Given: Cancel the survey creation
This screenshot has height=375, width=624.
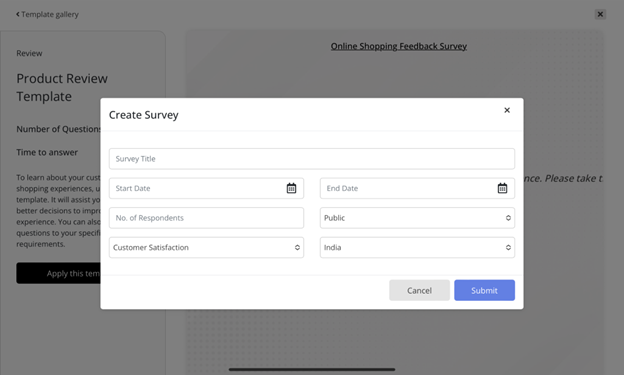Looking at the screenshot, I should 419,290.
